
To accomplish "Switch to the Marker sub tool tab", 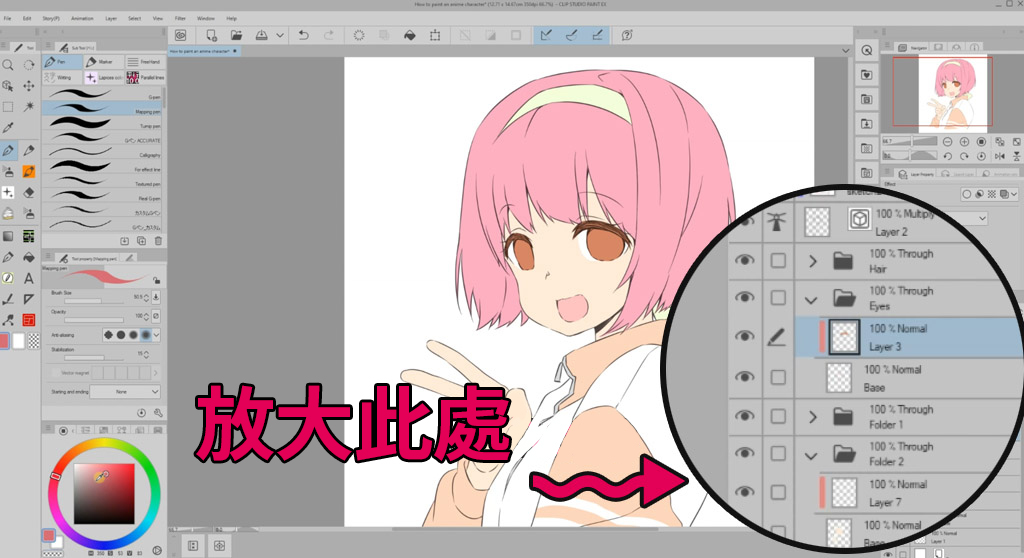I will 103,62.
